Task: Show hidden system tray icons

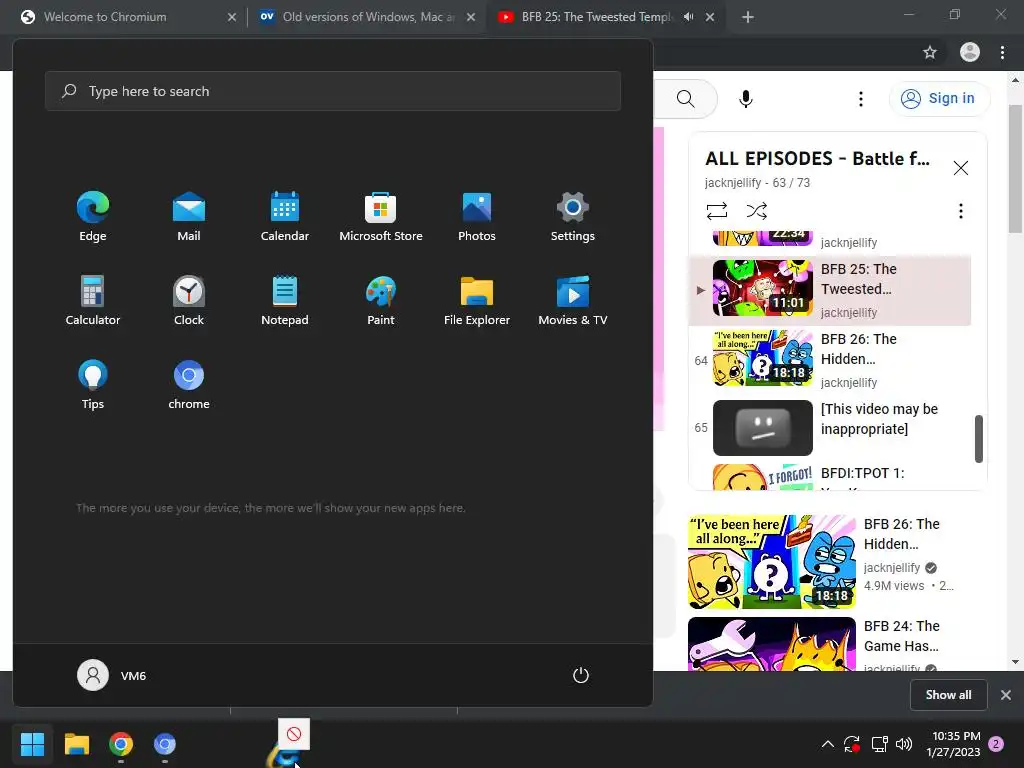Action: pyautogui.click(x=827, y=744)
